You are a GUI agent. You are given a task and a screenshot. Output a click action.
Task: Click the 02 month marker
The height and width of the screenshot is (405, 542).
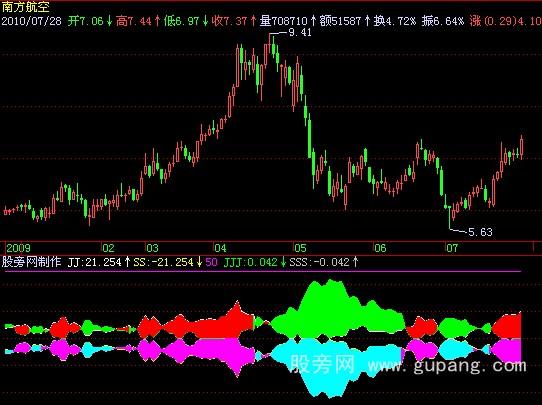pyautogui.click(x=108, y=248)
